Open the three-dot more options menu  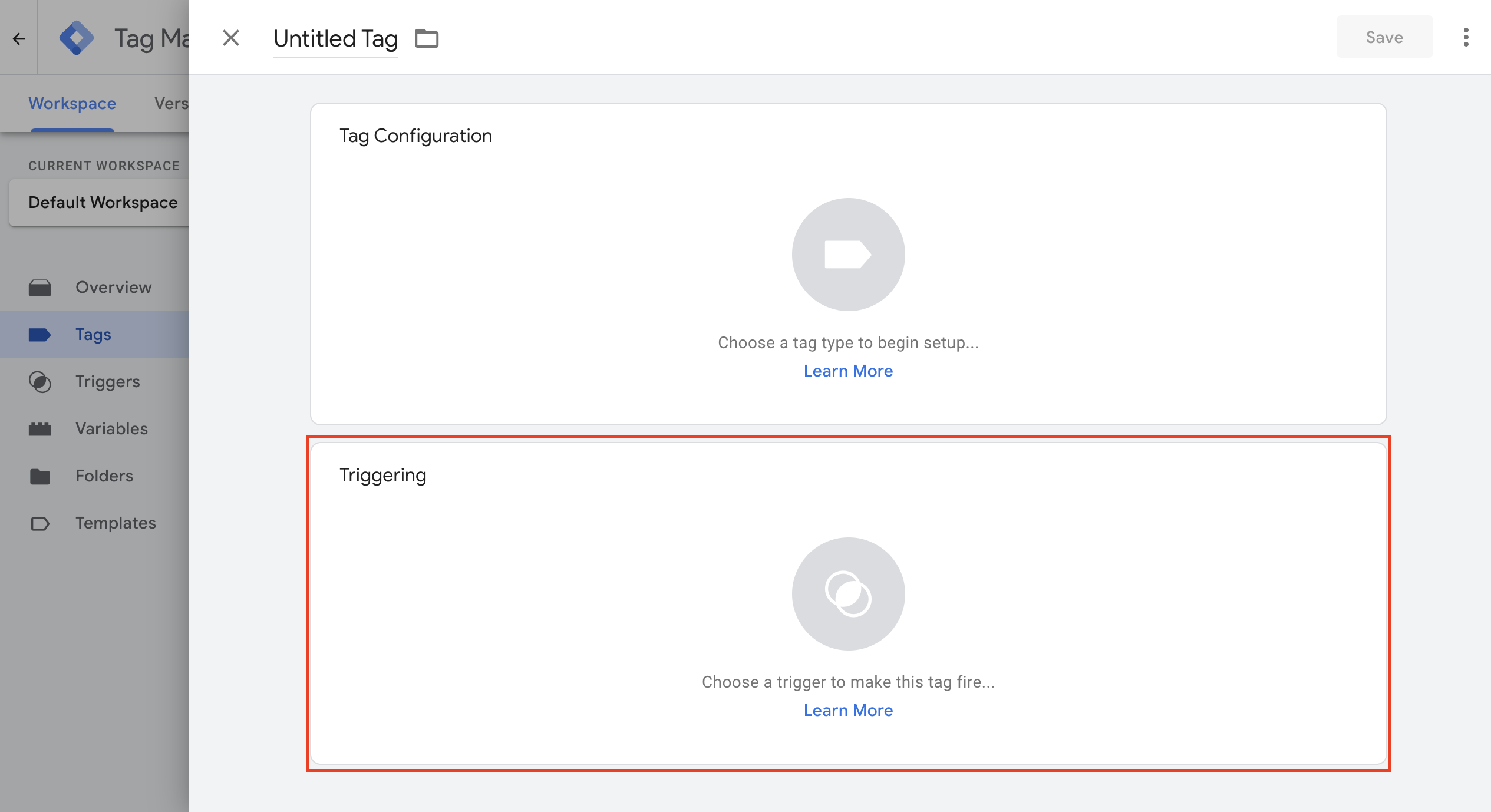pos(1466,37)
